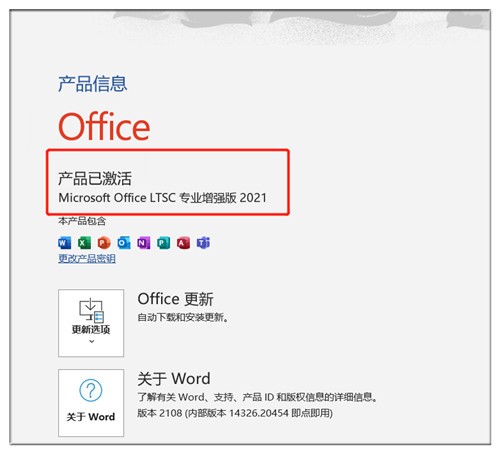Click Microsoft Office LTSC 专业增强版 2021 text
The width and height of the screenshot is (500, 454).
click(162, 198)
